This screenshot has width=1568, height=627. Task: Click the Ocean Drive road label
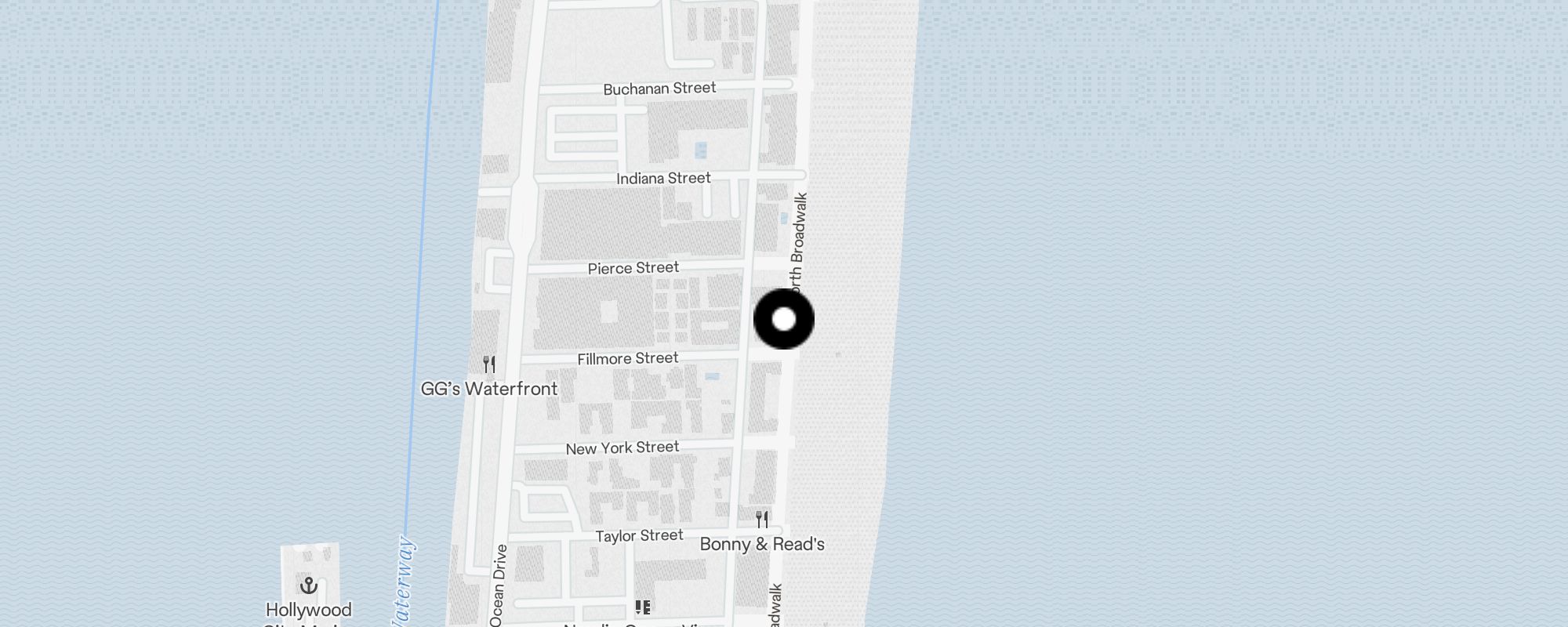pyautogui.click(x=499, y=585)
